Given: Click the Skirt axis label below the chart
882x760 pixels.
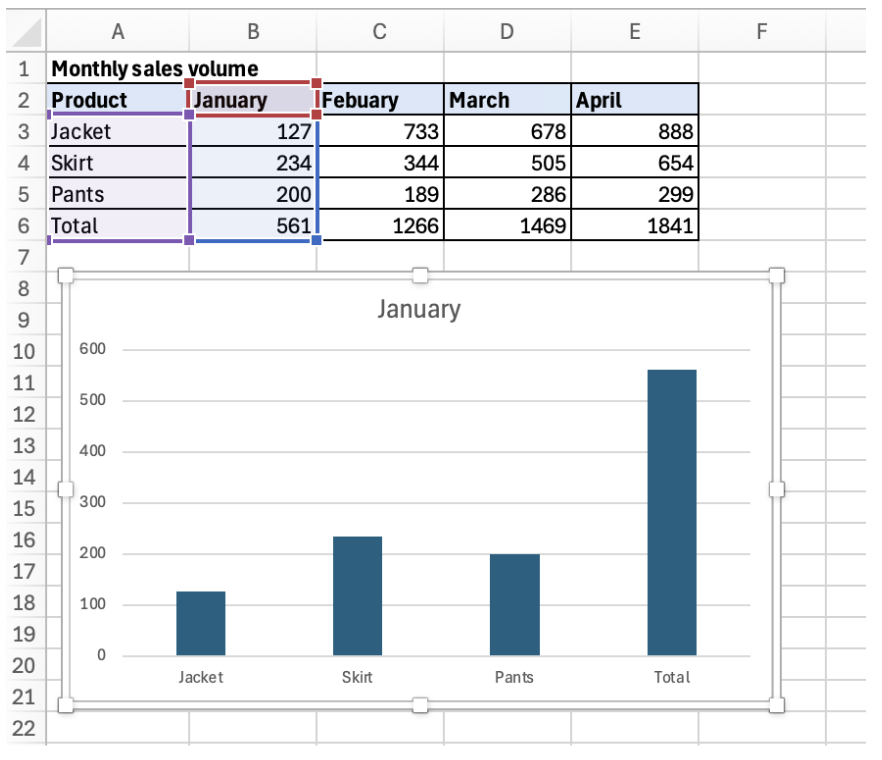Looking at the screenshot, I should point(357,677).
